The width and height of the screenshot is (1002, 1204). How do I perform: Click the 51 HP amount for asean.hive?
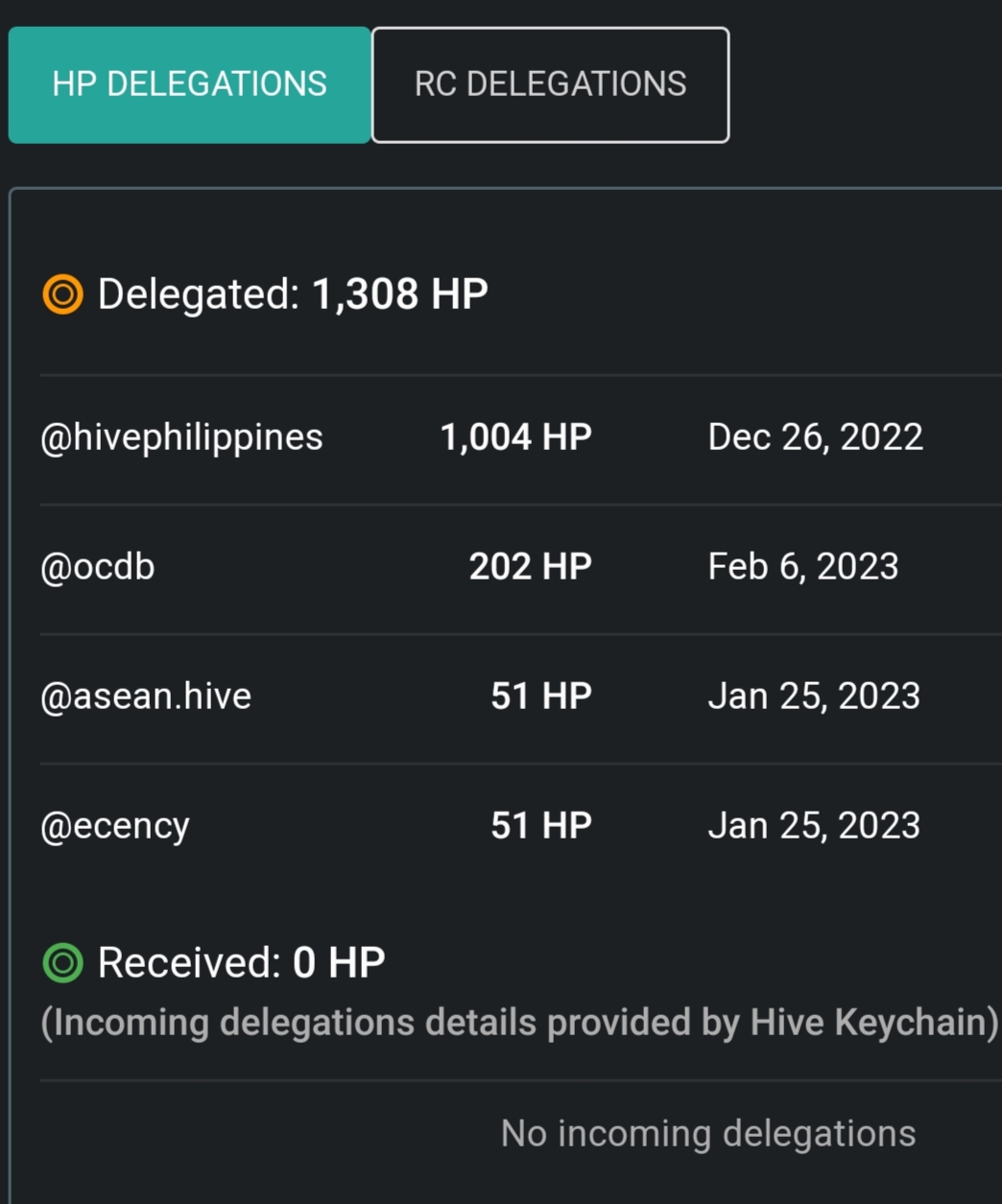pyautogui.click(x=541, y=696)
